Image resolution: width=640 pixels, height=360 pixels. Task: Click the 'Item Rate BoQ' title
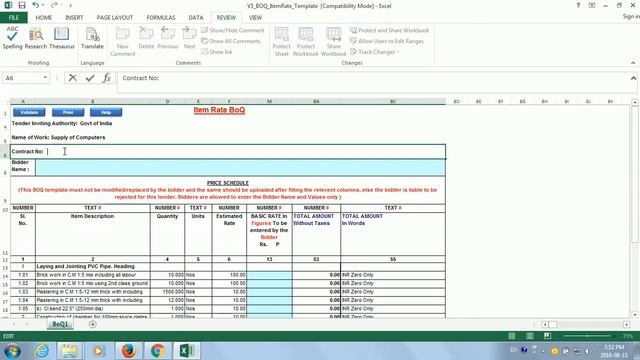[x=219, y=110]
